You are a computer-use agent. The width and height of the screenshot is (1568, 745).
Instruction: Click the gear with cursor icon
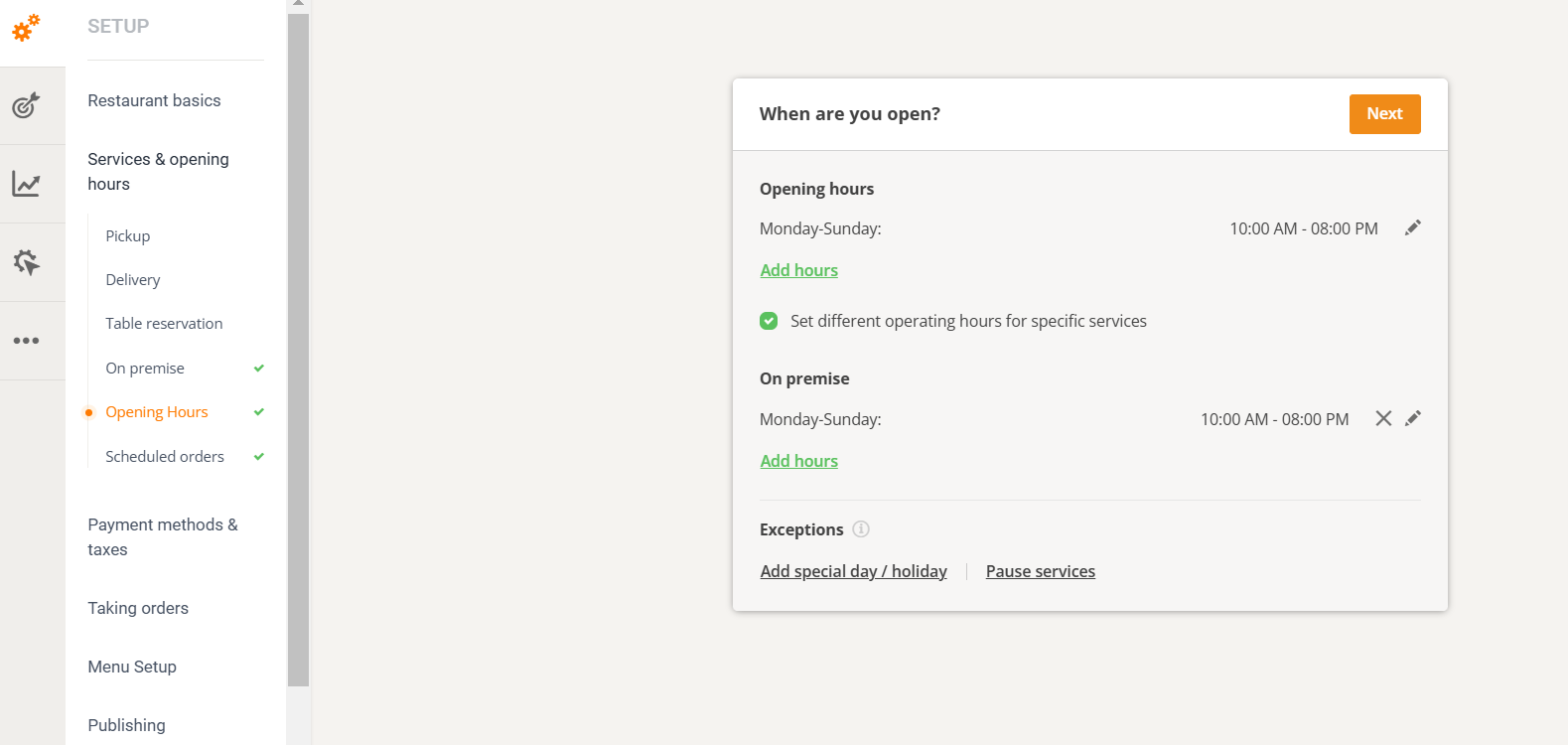[x=27, y=262]
